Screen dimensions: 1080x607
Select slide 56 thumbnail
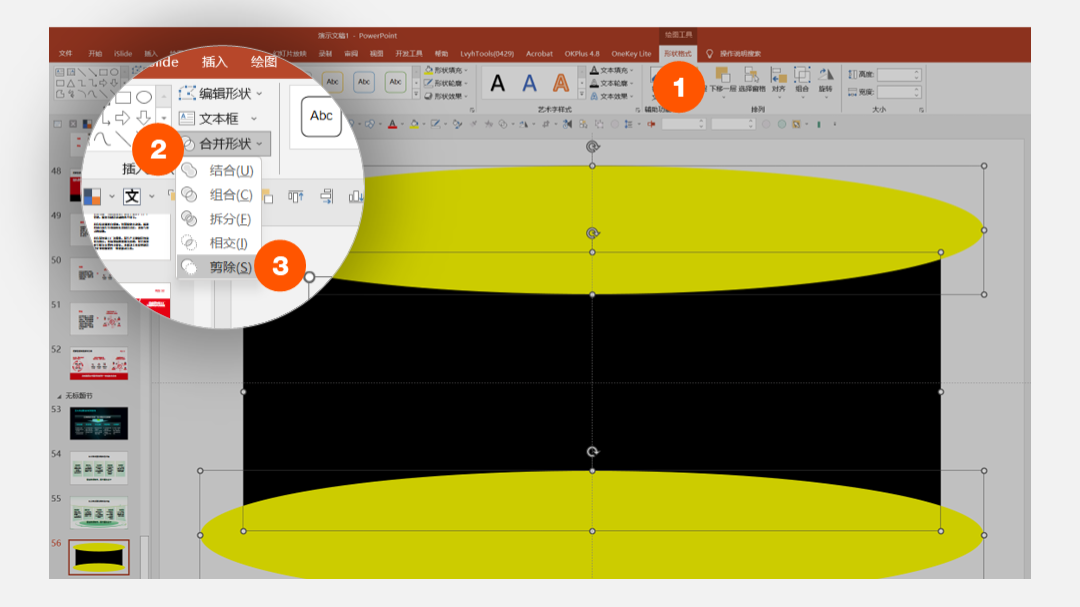[x=98, y=557]
